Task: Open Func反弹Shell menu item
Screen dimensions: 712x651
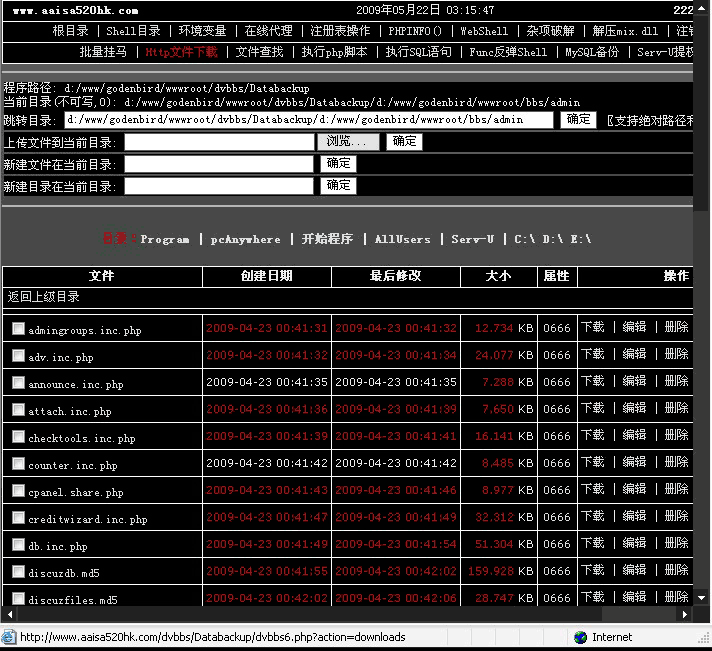Action: [x=508, y=52]
